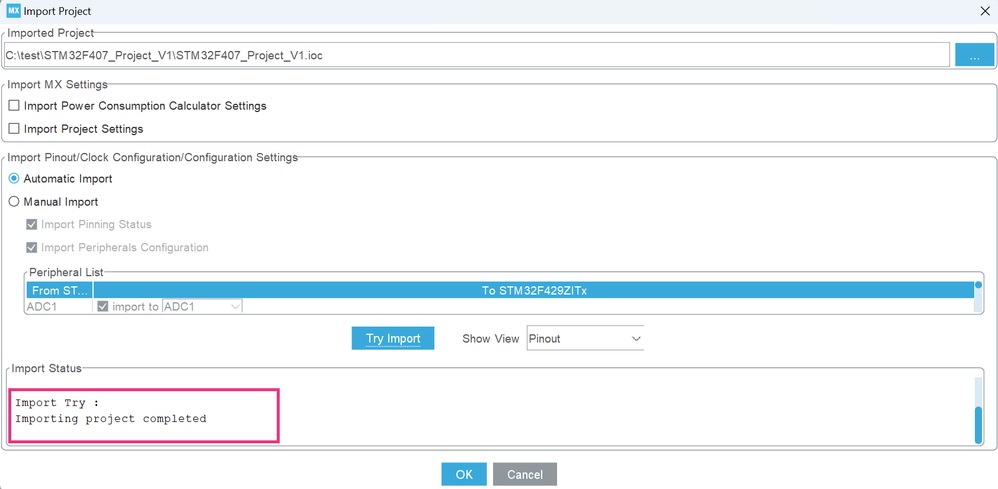Open the ADC1 import target dropdown

click(x=202, y=306)
